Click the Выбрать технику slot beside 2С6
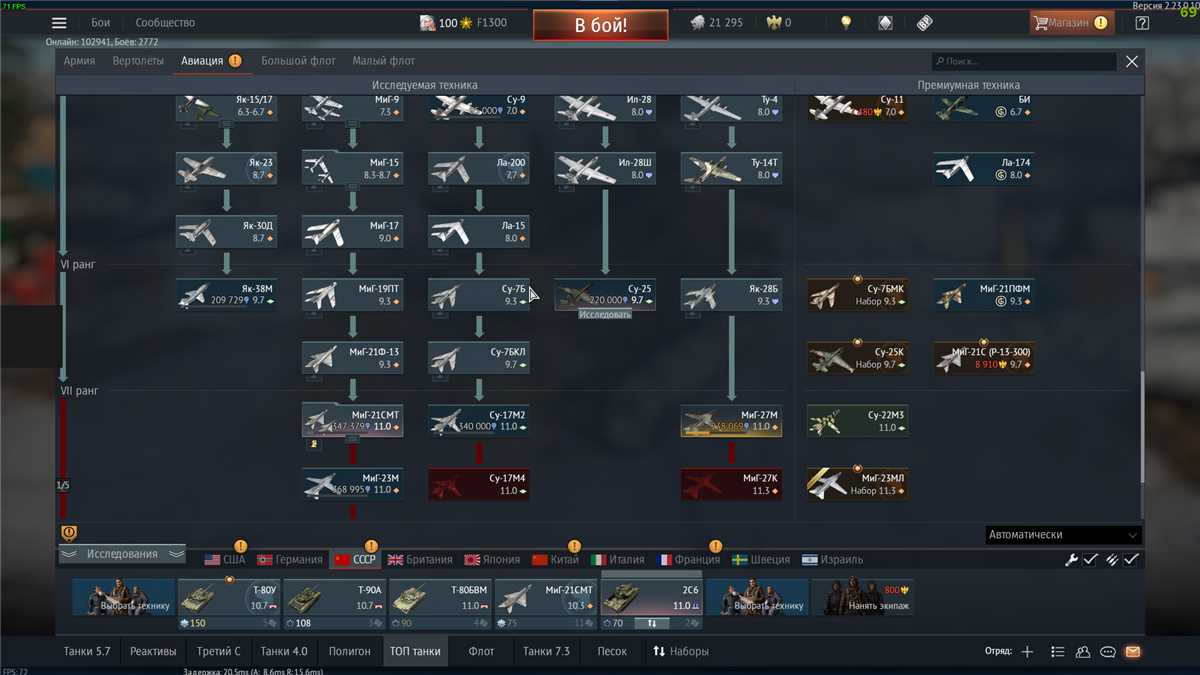The height and width of the screenshot is (675, 1200). pyautogui.click(x=758, y=597)
